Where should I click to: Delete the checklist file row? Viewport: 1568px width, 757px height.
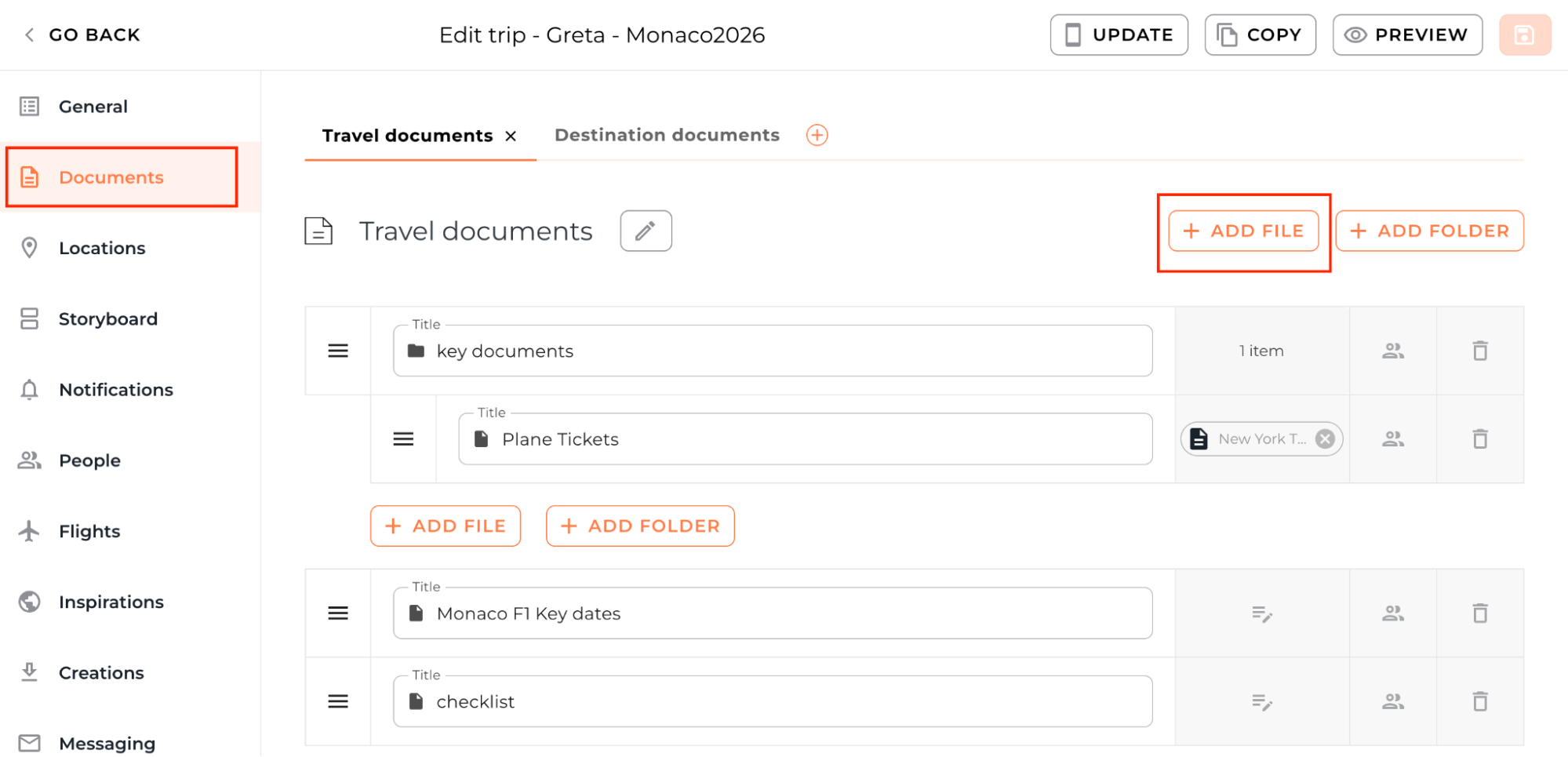tap(1479, 701)
